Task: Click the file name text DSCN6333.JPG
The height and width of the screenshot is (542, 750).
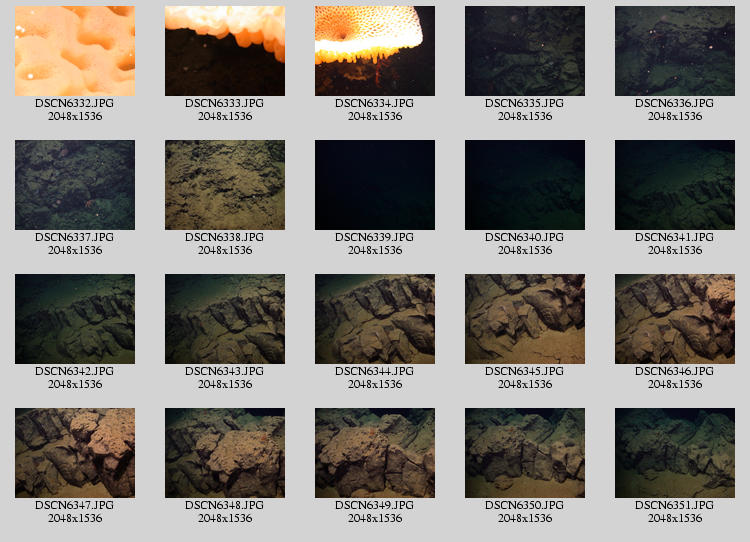Action: click(225, 103)
